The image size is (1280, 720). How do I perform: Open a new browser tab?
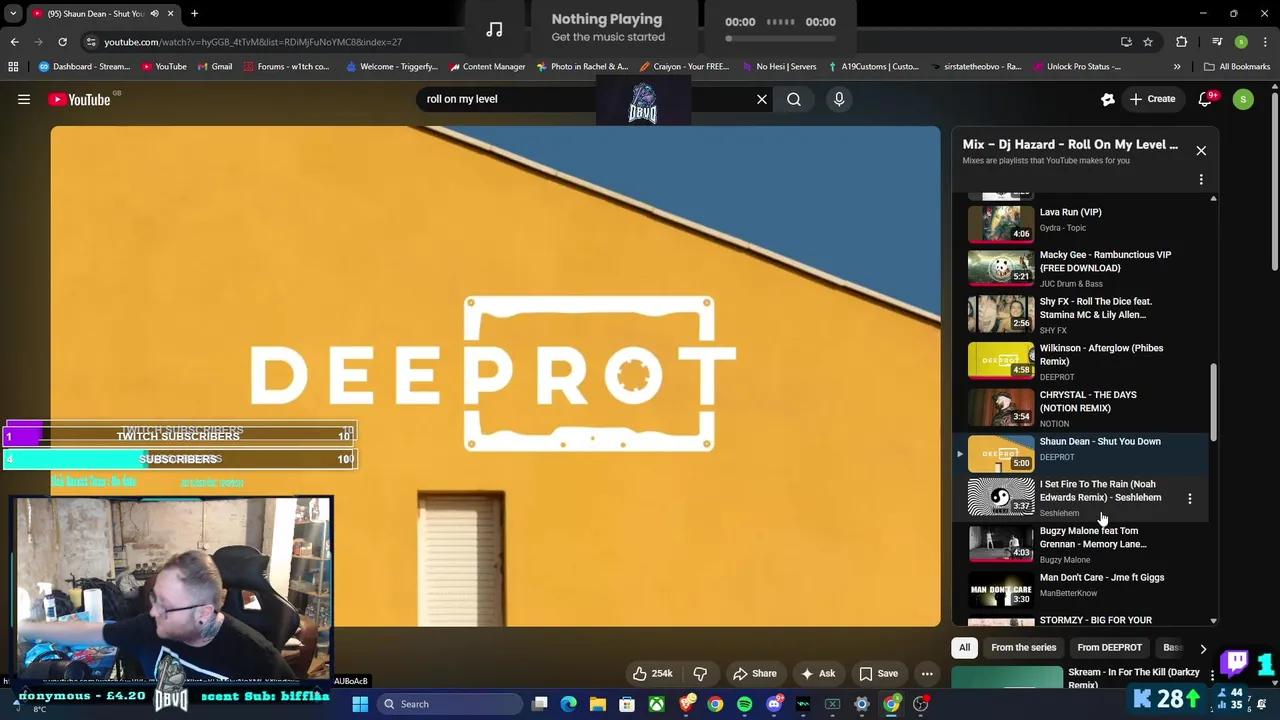pos(194,14)
